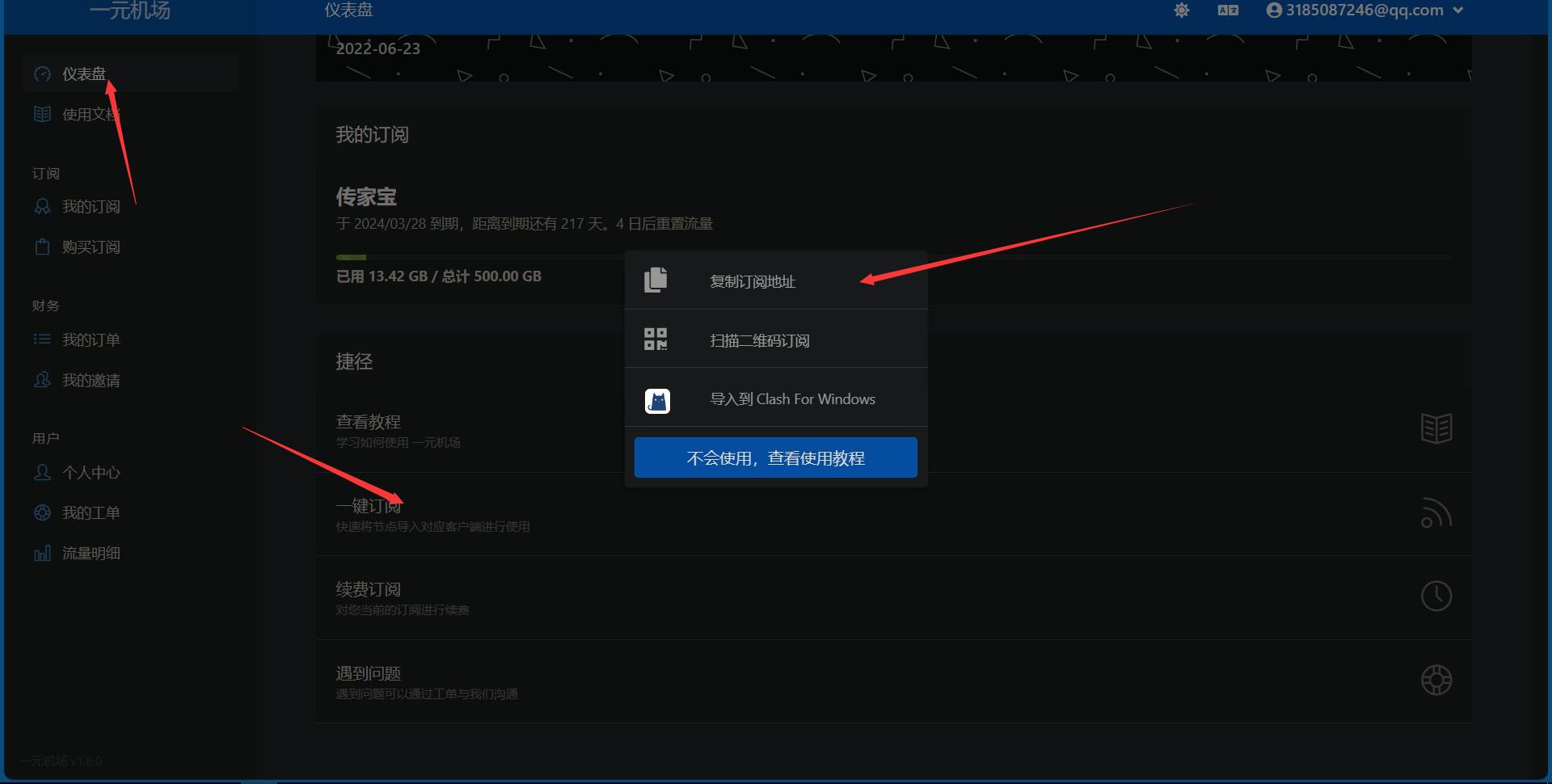Click the Clash cat icon
The width and height of the screenshot is (1552, 784).
(x=657, y=401)
